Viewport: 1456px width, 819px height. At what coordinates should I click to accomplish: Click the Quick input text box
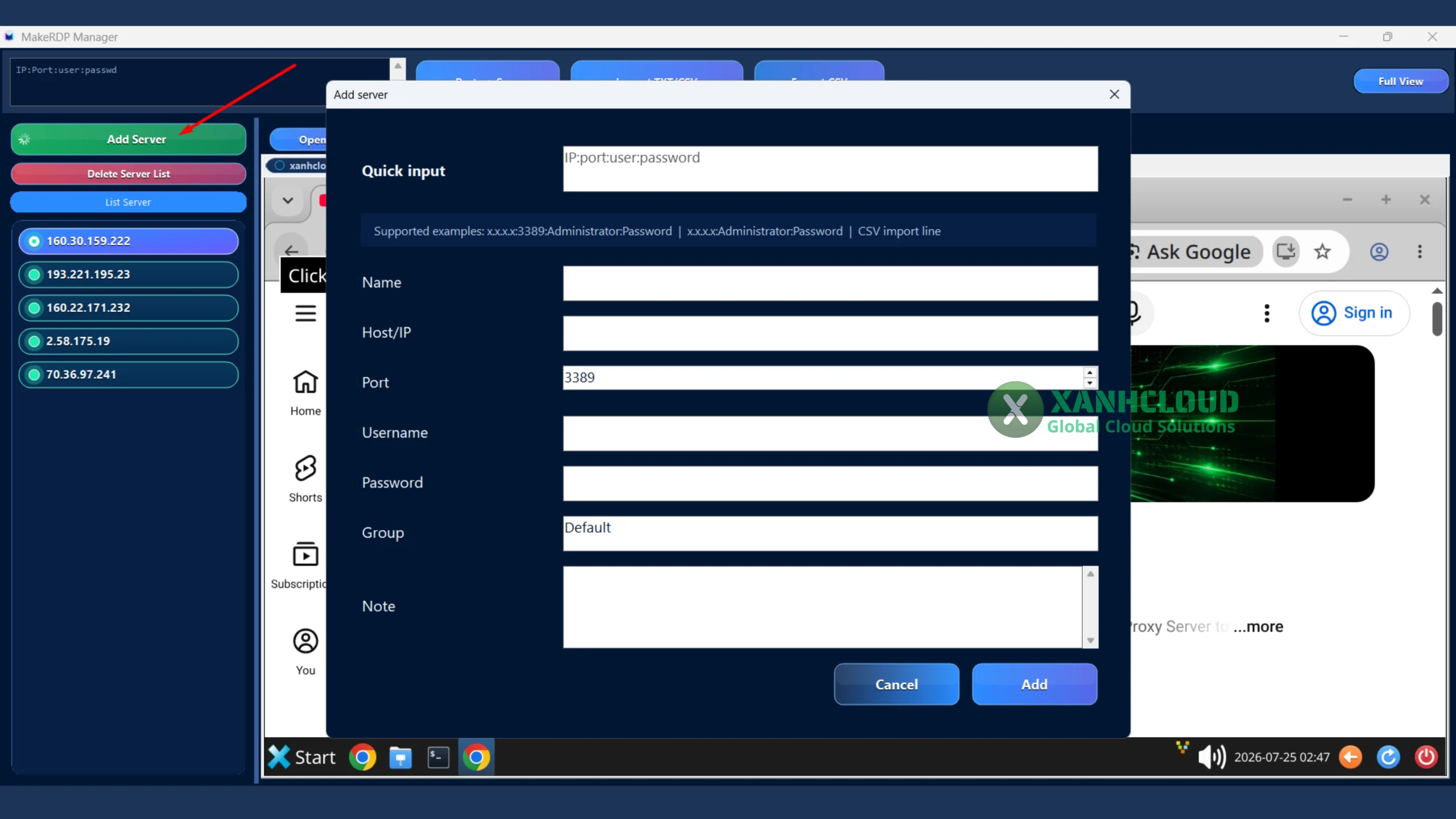(x=830, y=169)
